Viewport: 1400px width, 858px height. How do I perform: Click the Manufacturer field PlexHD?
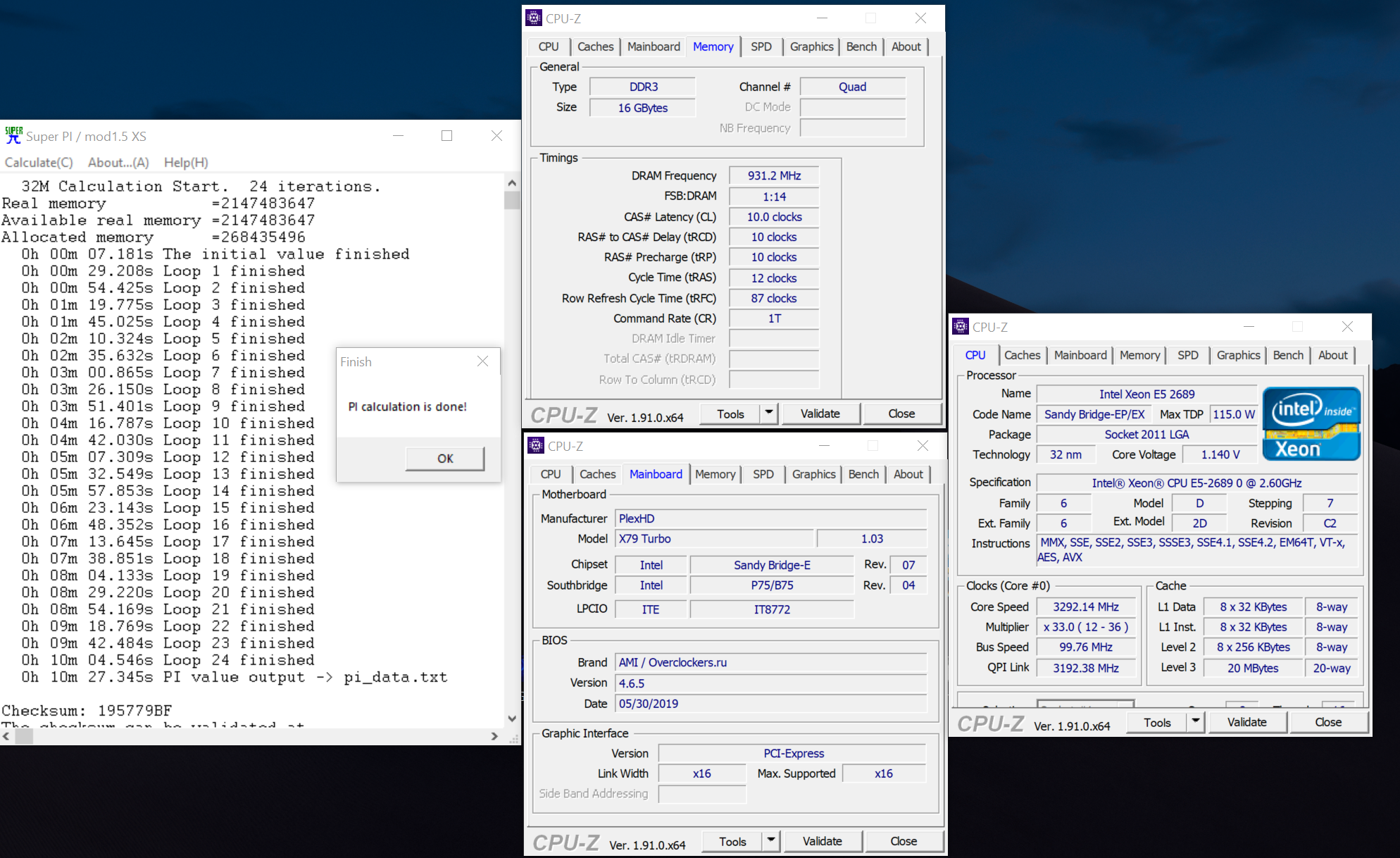click(771, 518)
